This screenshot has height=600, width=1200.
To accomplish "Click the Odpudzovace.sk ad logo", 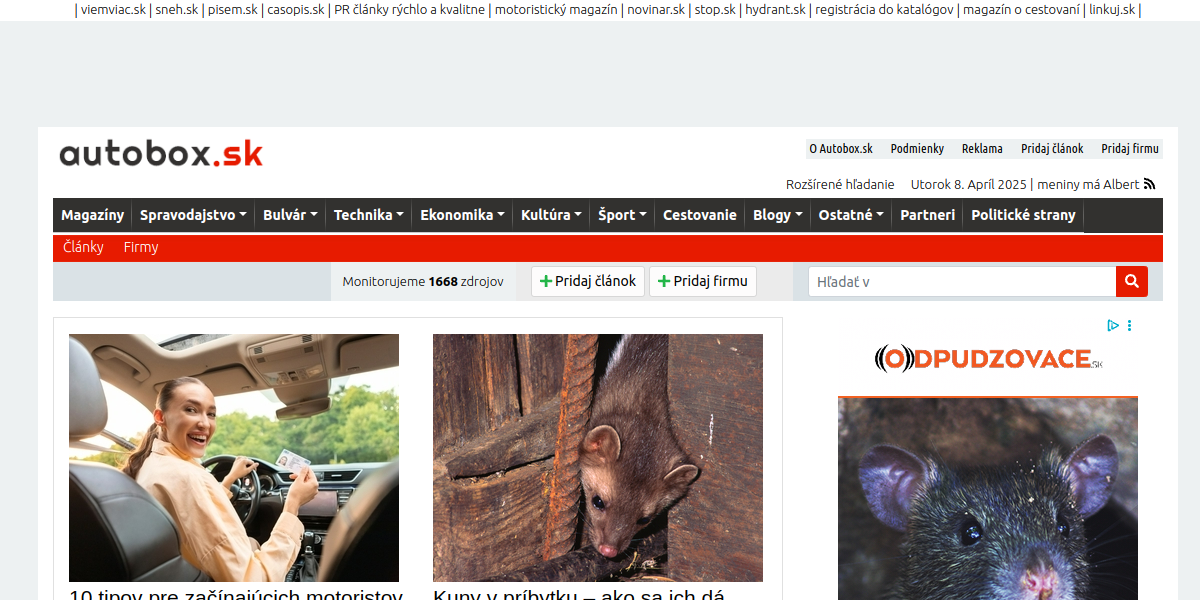I will click(988, 359).
